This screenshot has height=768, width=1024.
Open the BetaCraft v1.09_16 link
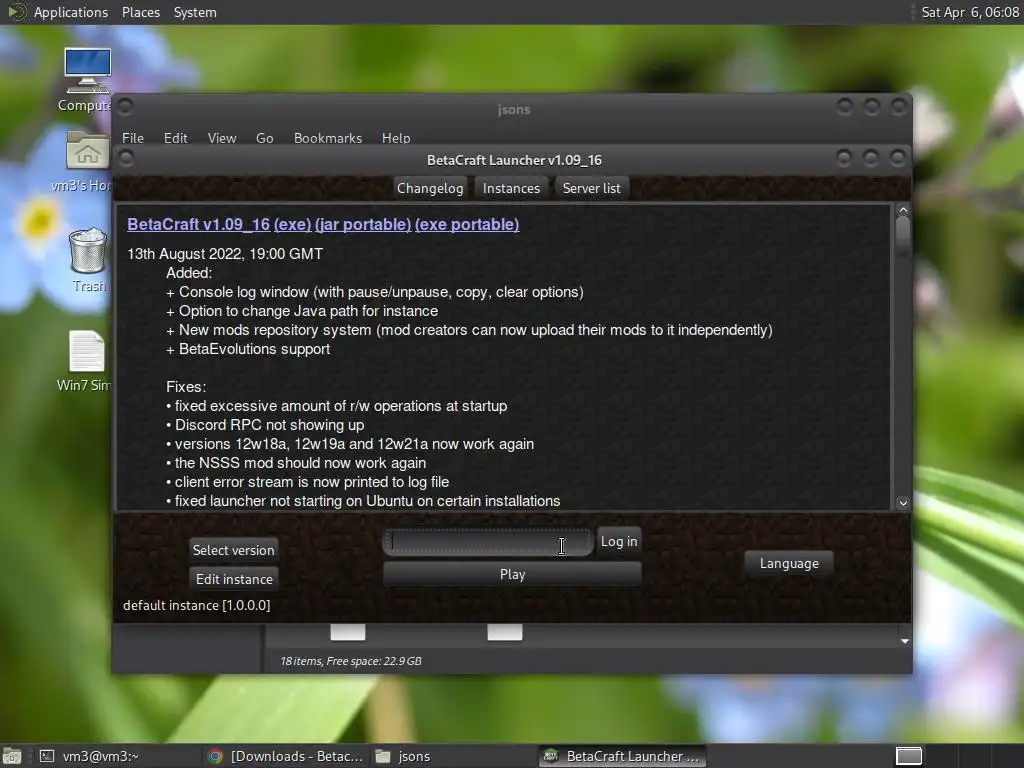click(199, 224)
